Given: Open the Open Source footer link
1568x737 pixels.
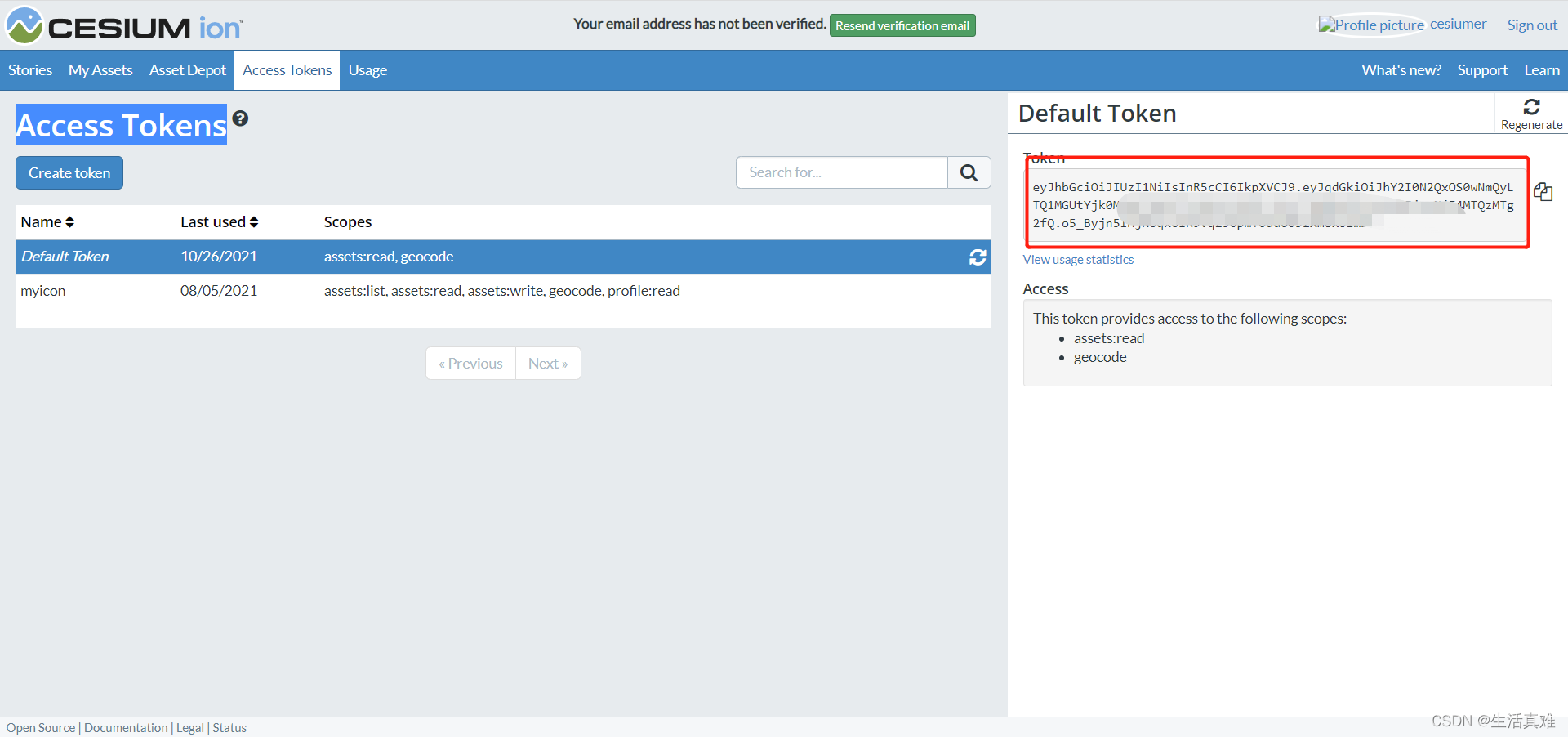Looking at the screenshot, I should coord(41,728).
